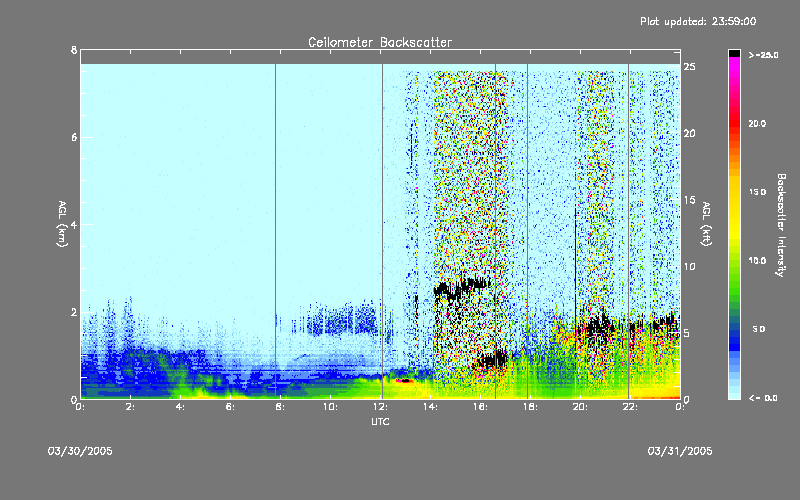This screenshot has height=500, width=800.
Task: Click the "8:" hour tick label
Action: coord(281,407)
